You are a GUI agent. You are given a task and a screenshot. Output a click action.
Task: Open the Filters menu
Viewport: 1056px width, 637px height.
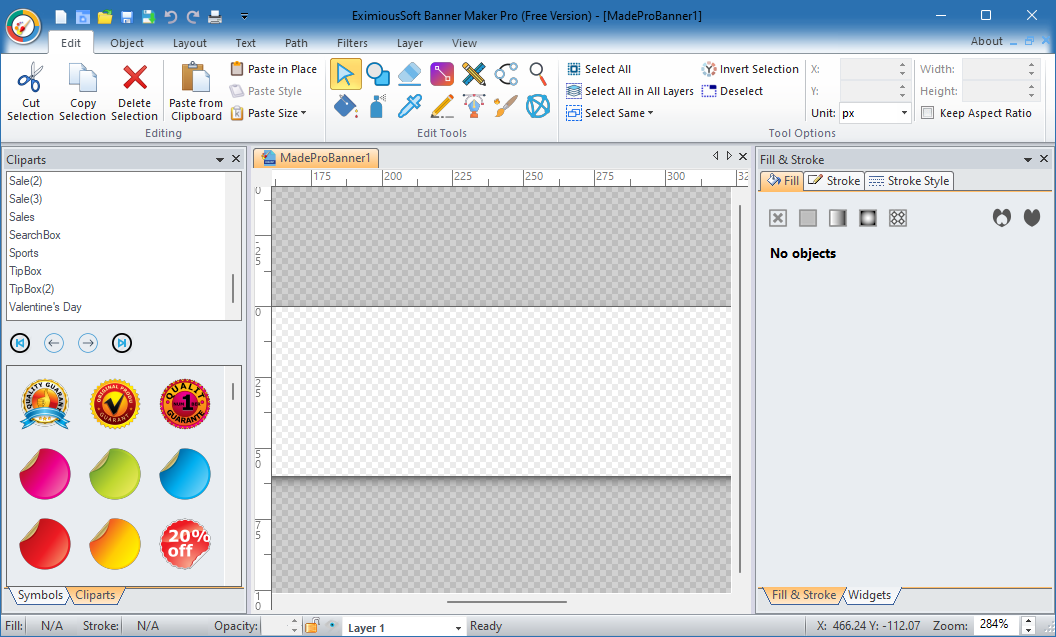(352, 43)
